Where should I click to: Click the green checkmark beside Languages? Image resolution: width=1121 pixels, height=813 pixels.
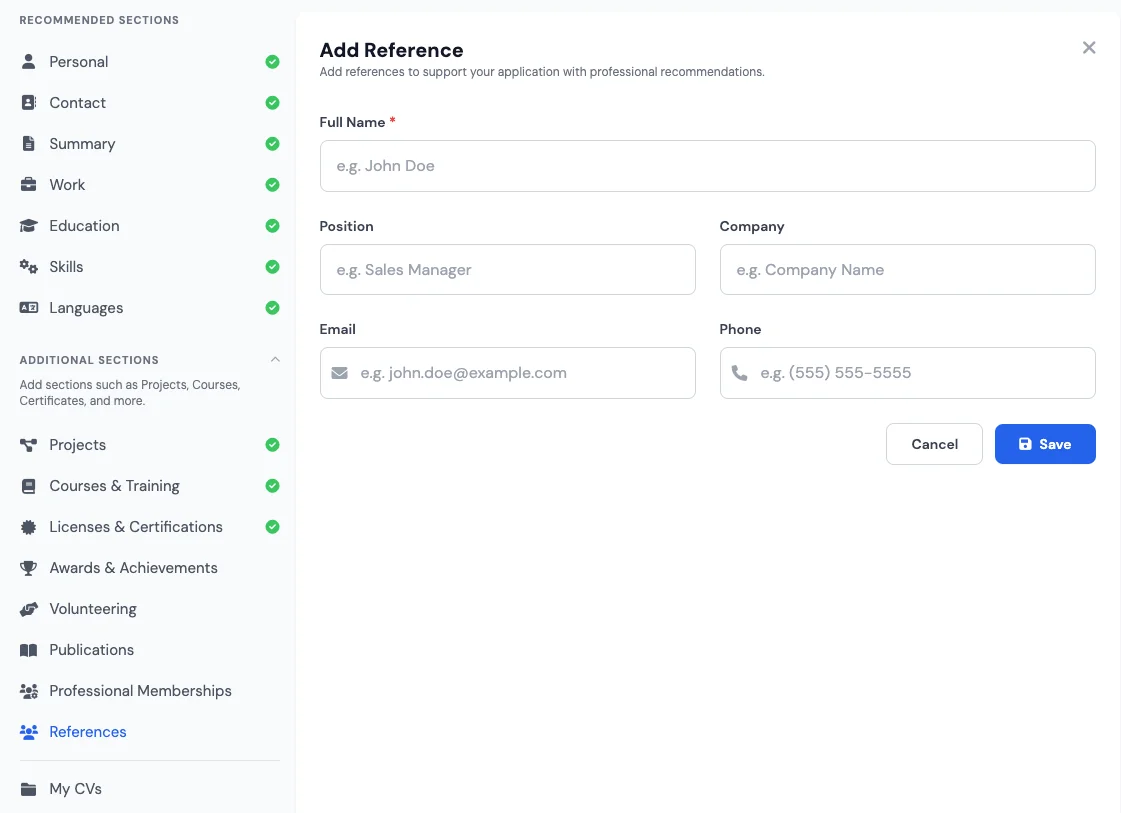pos(272,307)
